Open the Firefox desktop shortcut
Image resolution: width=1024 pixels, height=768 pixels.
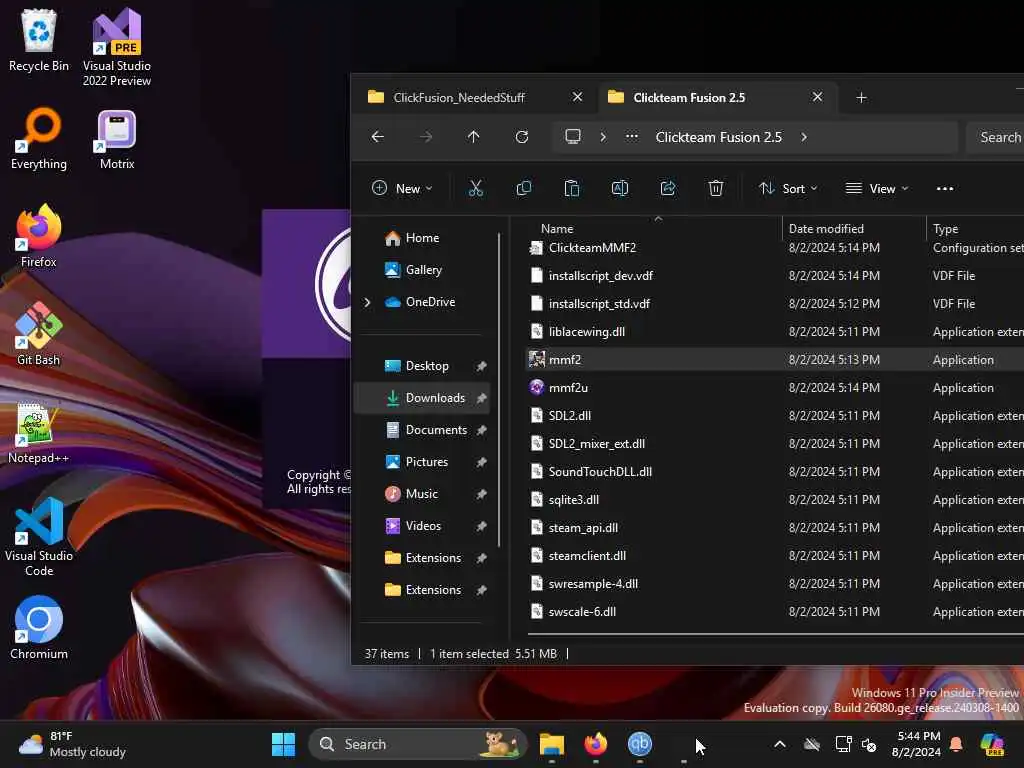coord(39,236)
